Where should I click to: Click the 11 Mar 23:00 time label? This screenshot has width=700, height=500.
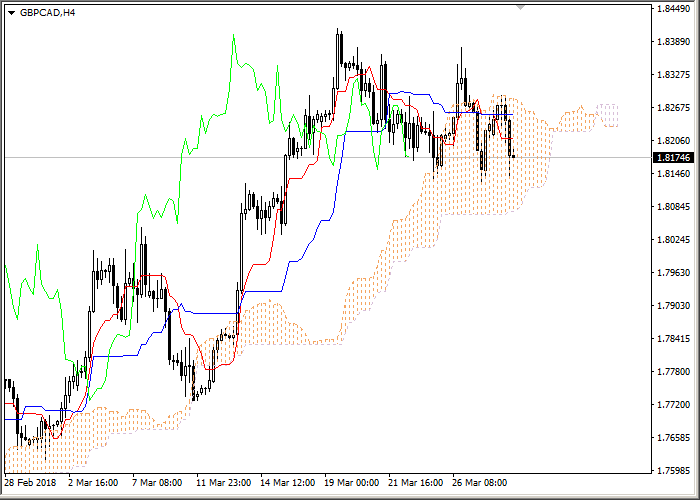pos(224,483)
